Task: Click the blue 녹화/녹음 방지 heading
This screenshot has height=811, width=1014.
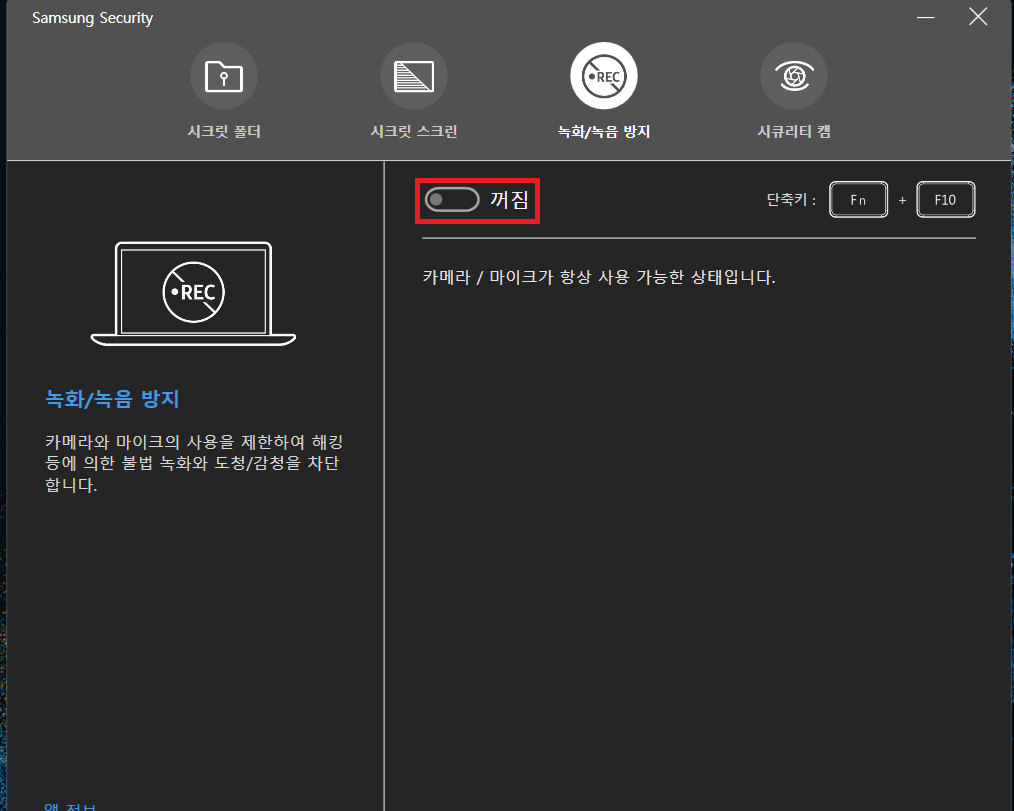Action: point(112,398)
